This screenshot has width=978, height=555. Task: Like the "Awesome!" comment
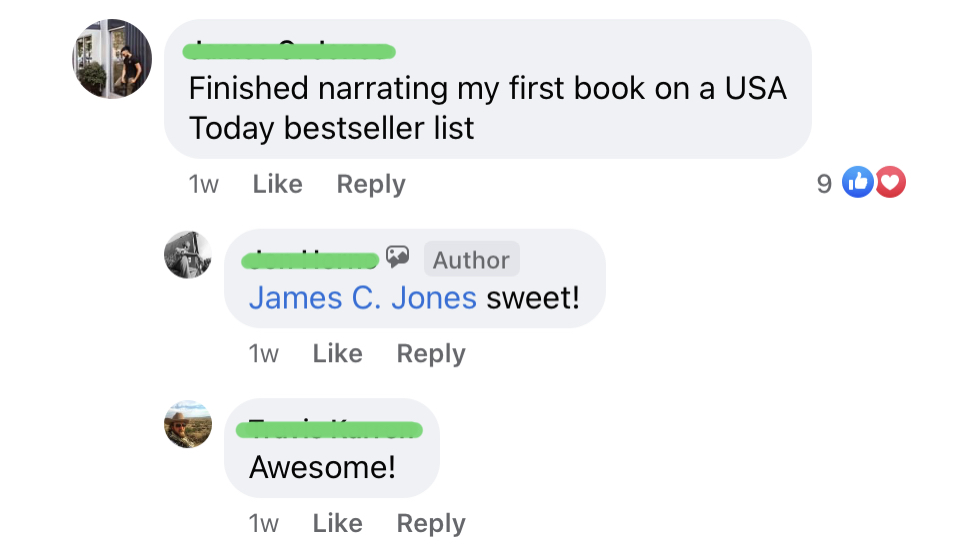coord(337,524)
